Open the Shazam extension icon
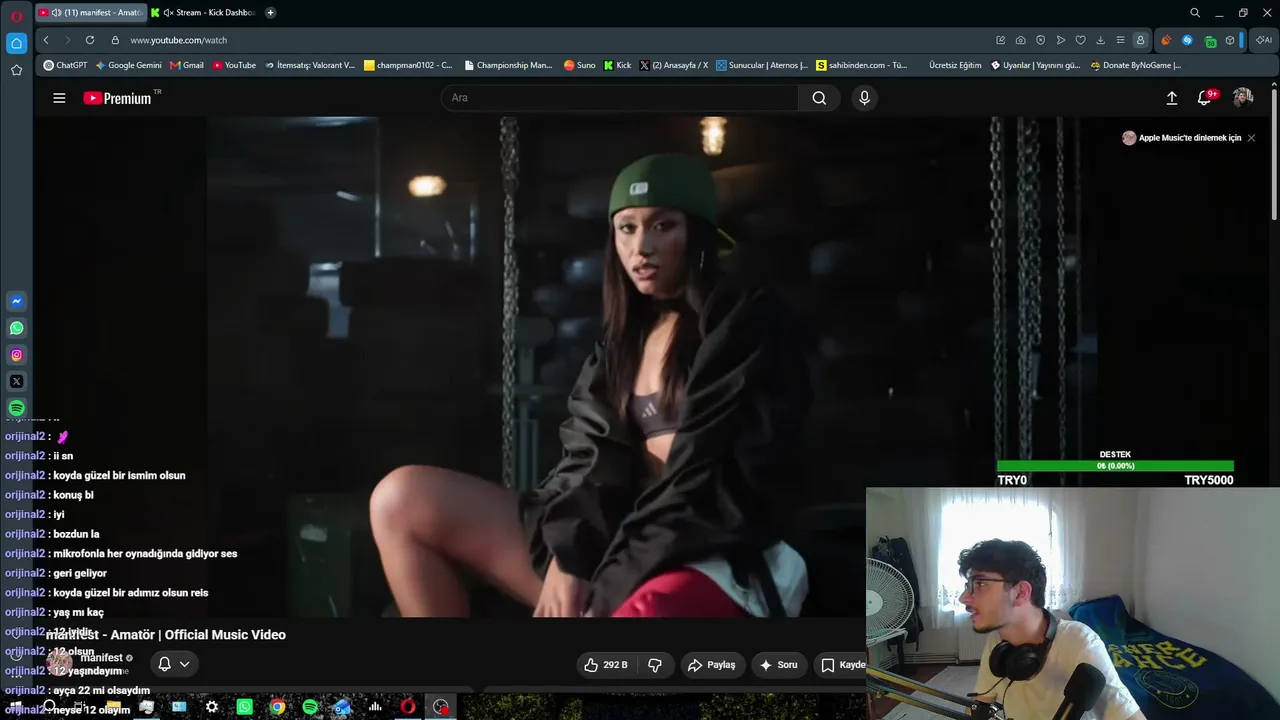 1187,40
